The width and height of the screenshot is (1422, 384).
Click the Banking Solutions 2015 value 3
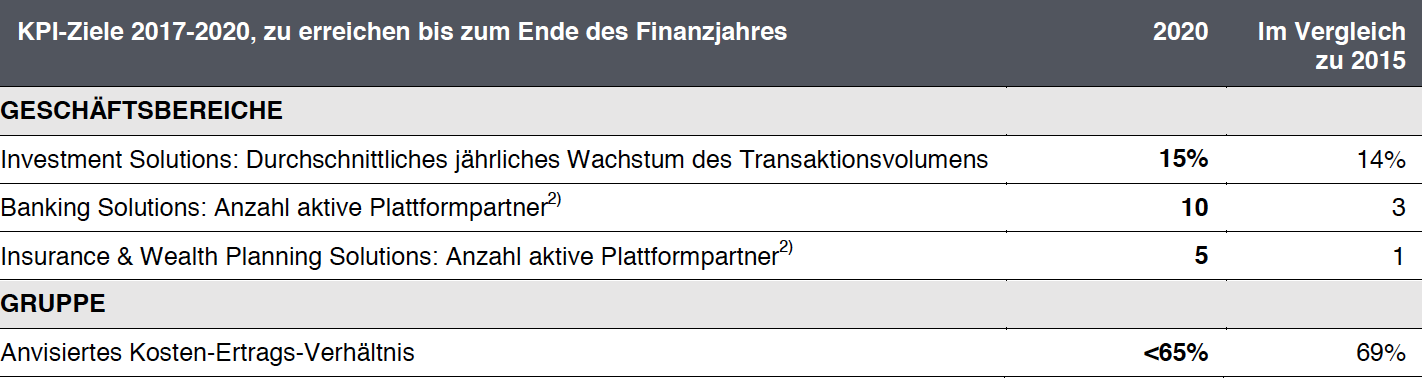[1399, 208]
